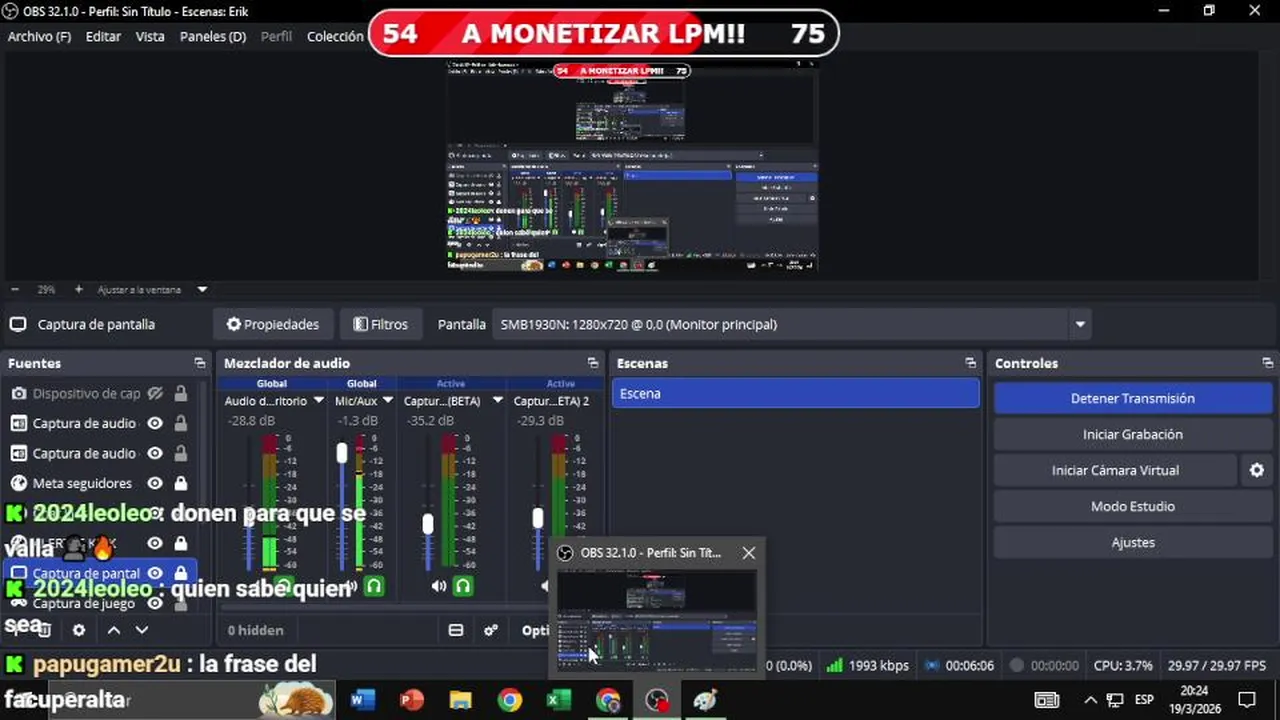Move selected source down with the arrow
1280x720 pixels.
point(142,630)
